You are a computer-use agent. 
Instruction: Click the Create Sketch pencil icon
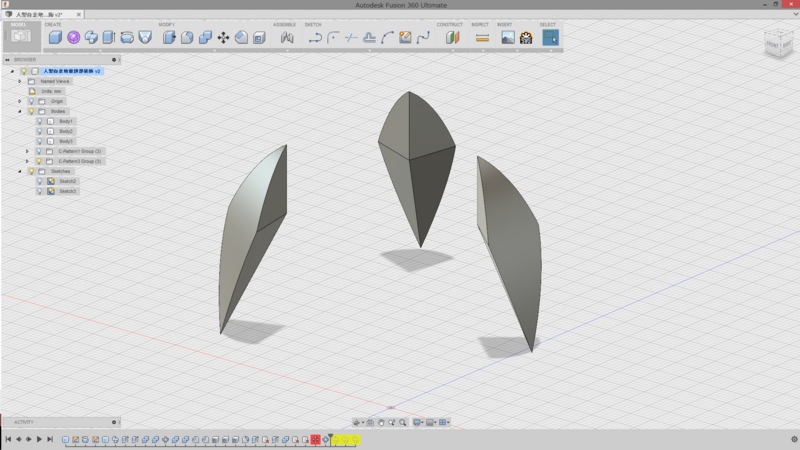[406, 37]
